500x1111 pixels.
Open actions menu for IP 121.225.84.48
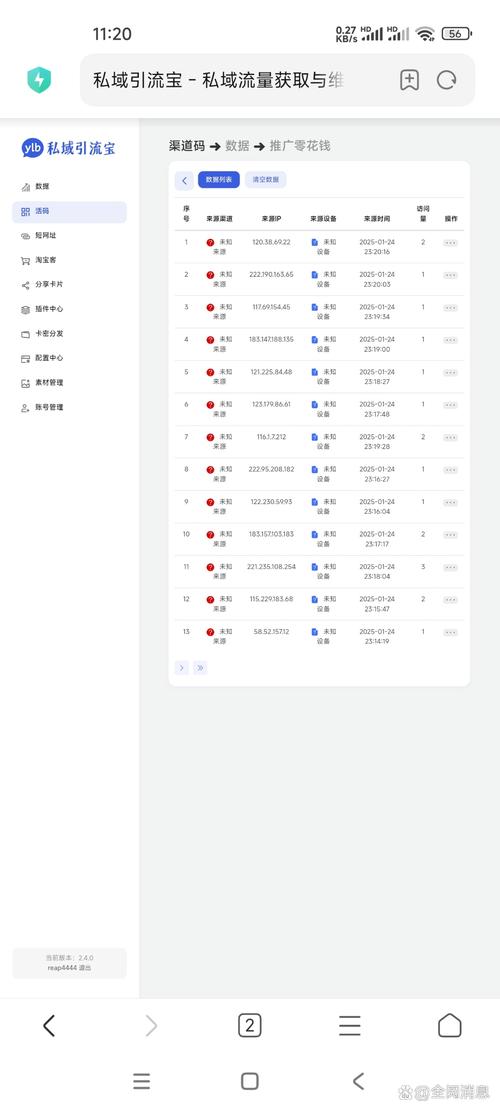(450, 373)
